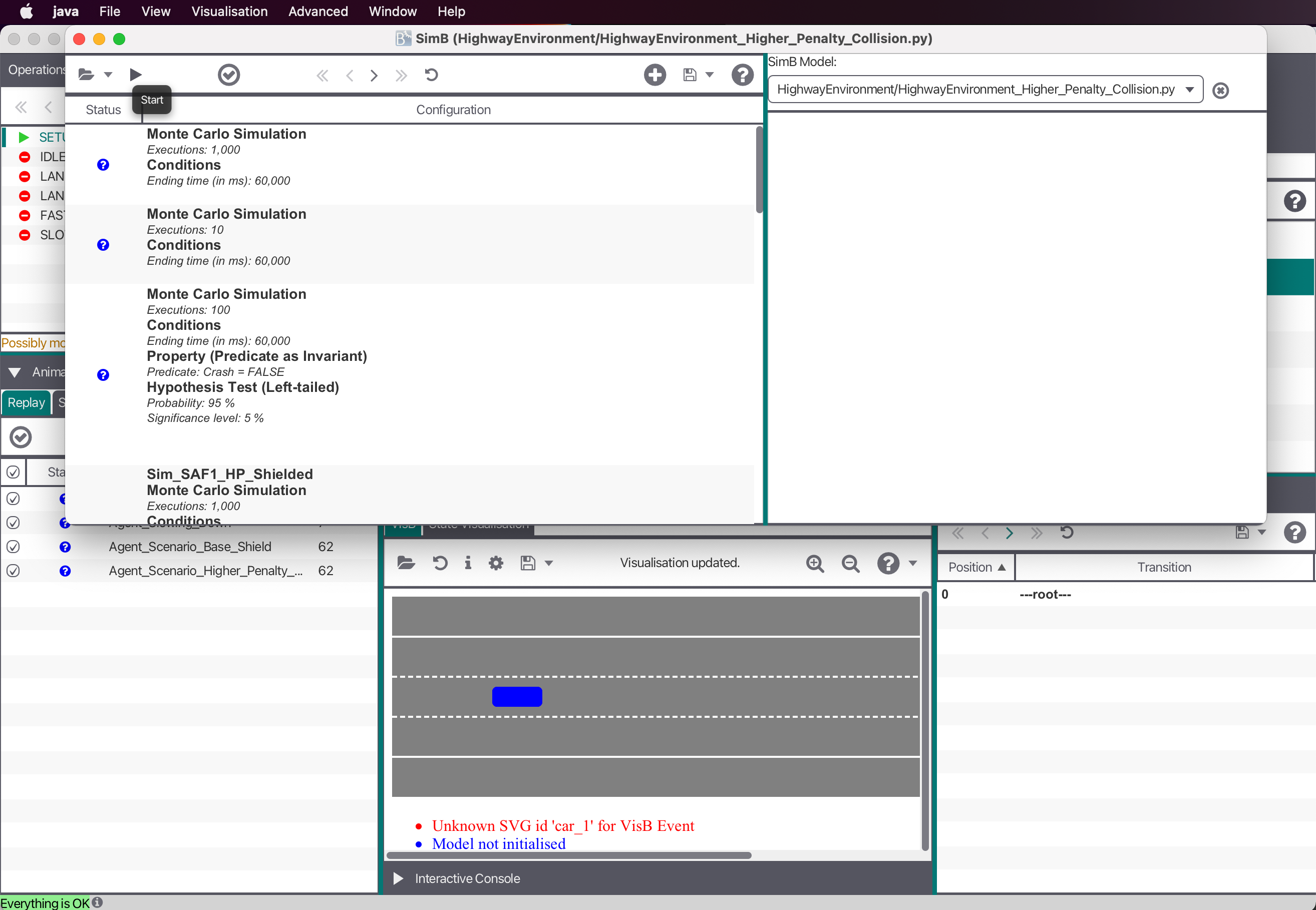Click the Everything is OK status info icon
This screenshot has width=1316, height=910.
point(98,902)
